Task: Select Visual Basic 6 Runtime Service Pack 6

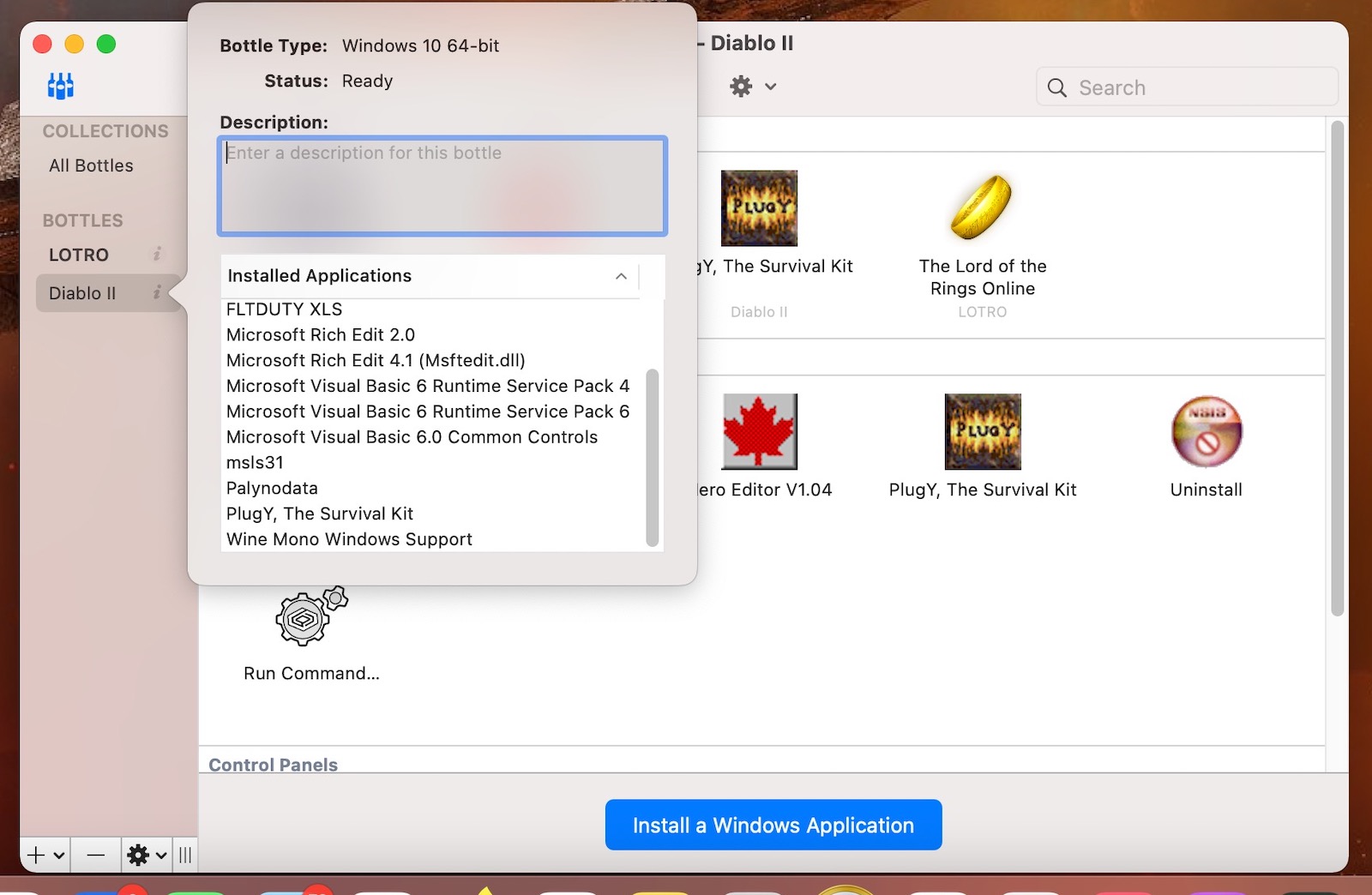Action: [428, 412]
